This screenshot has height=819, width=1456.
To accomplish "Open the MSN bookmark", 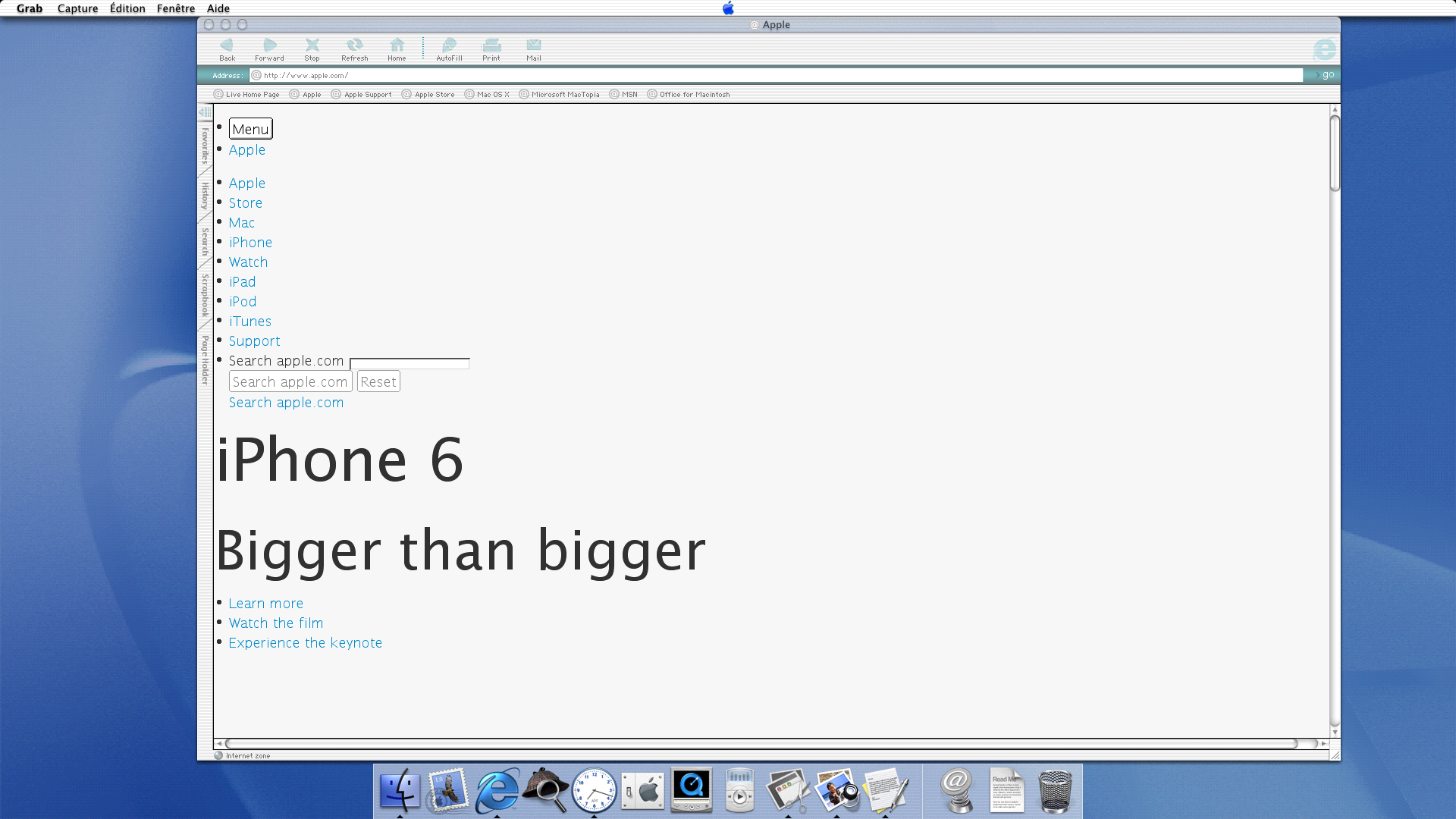I will pyautogui.click(x=623, y=95).
